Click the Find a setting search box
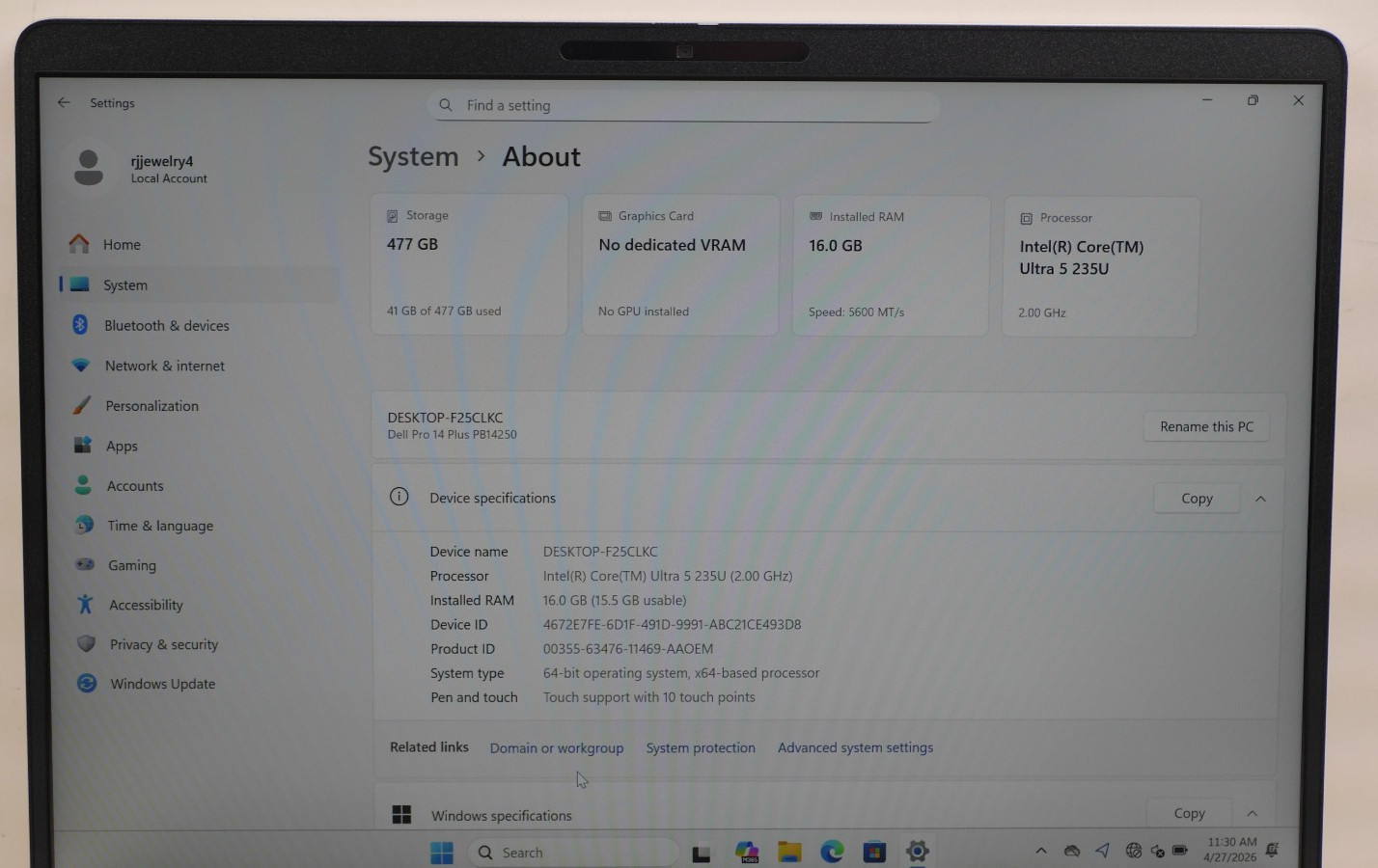The image size is (1378, 868). [683, 106]
